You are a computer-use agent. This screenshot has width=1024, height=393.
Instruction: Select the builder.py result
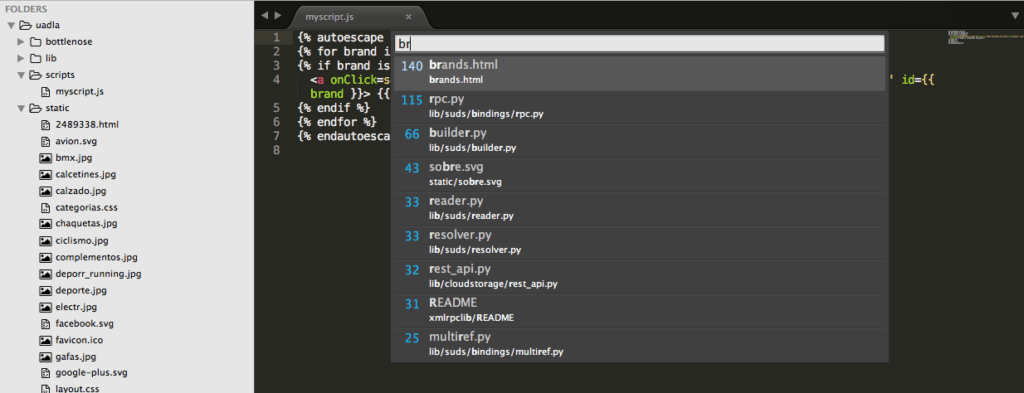[x=639, y=141]
